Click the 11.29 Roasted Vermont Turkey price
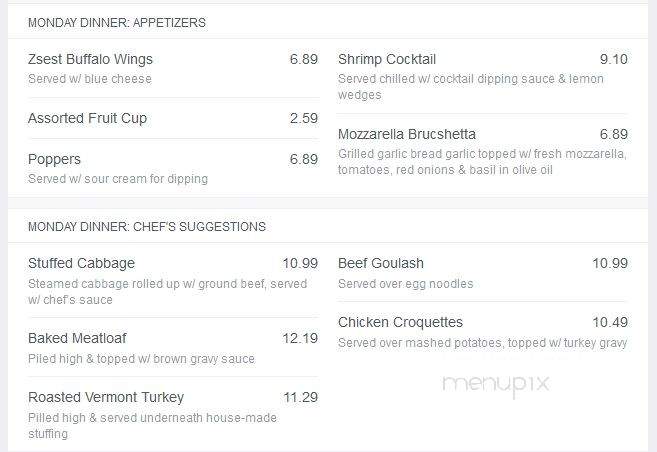Viewport: 657px width, 452px height. pos(300,397)
